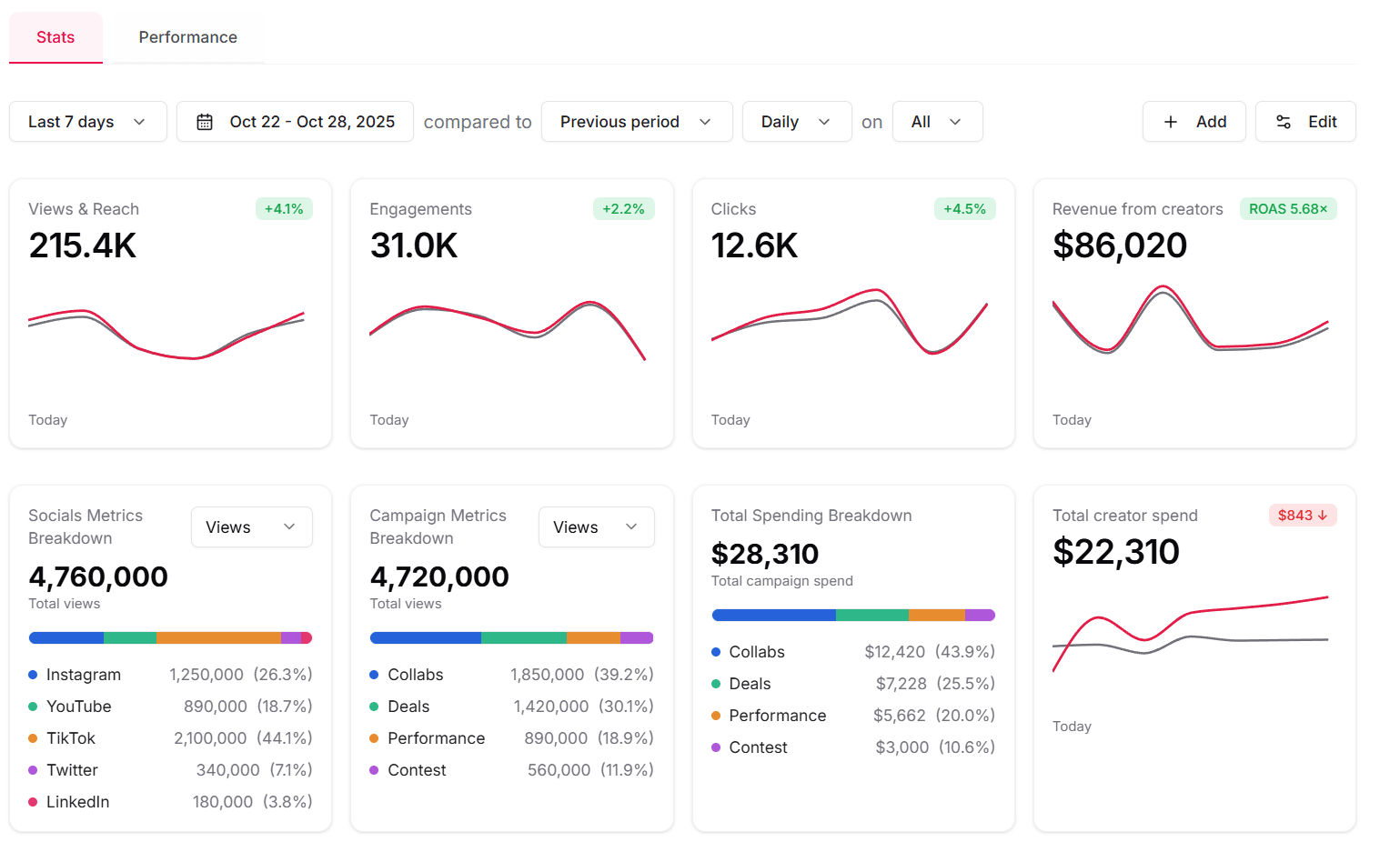Open Campaign Metrics Views dropdown
The width and height of the screenshot is (1400, 852).
point(596,527)
